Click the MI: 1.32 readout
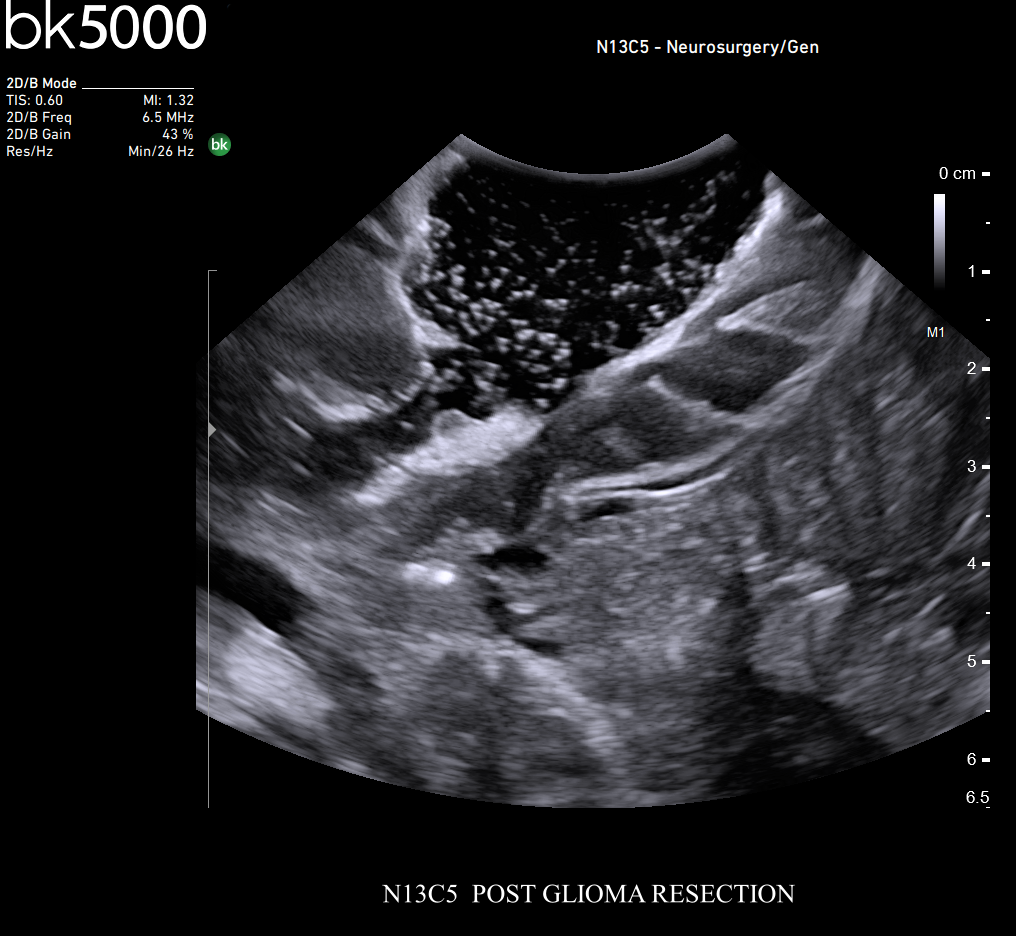The image size is (1016, 936). (x=168, y=100)
